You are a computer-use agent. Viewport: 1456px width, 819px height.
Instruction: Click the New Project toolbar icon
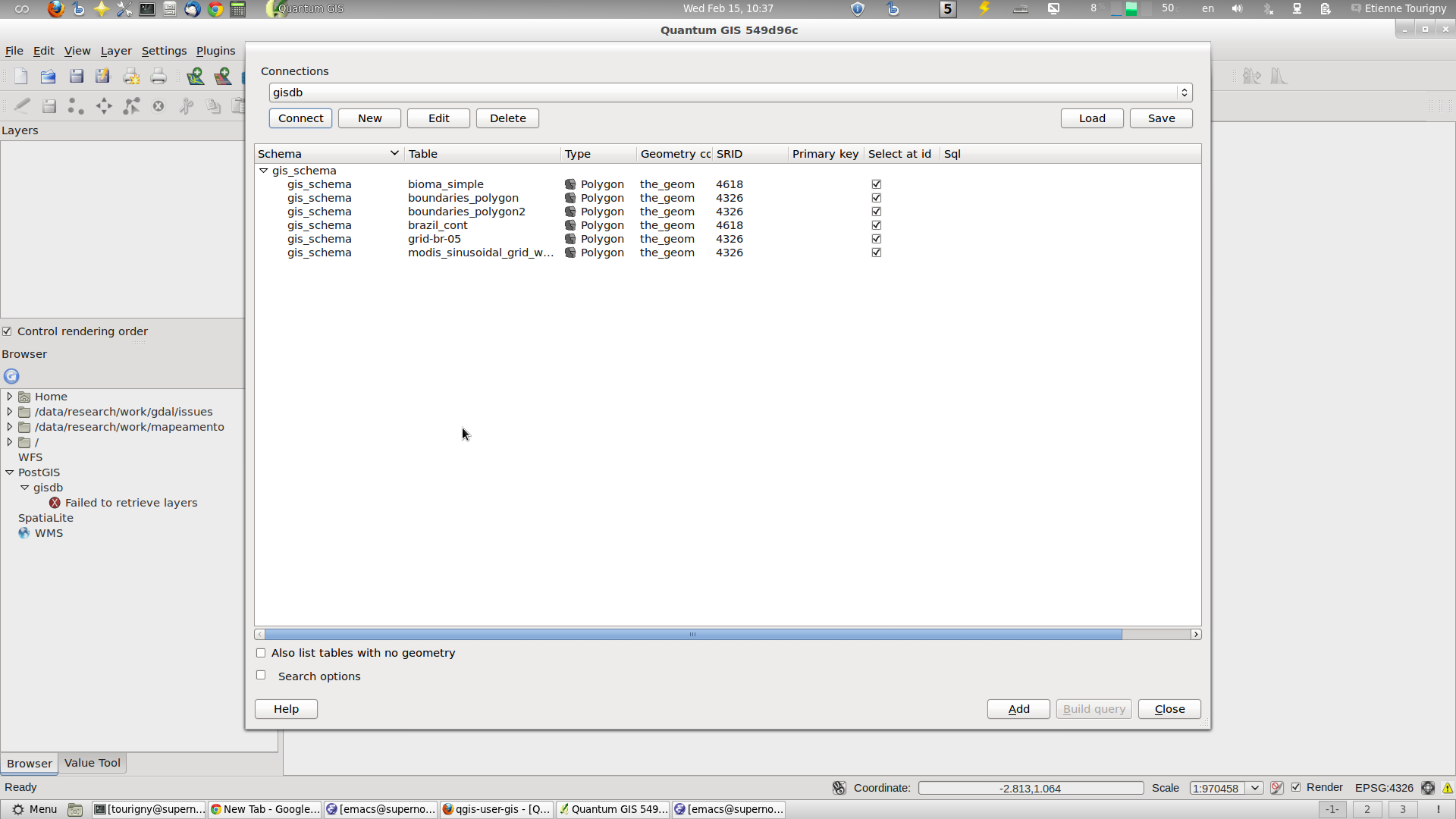tap(21, 76)
